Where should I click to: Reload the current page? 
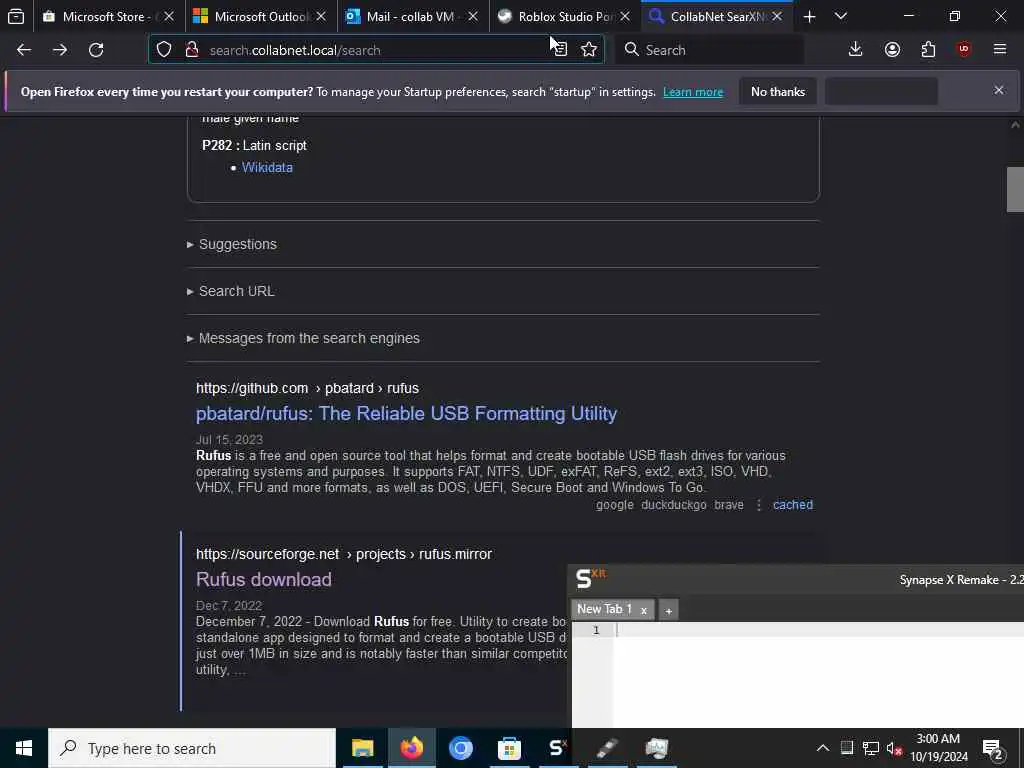[x=96, y=50]
